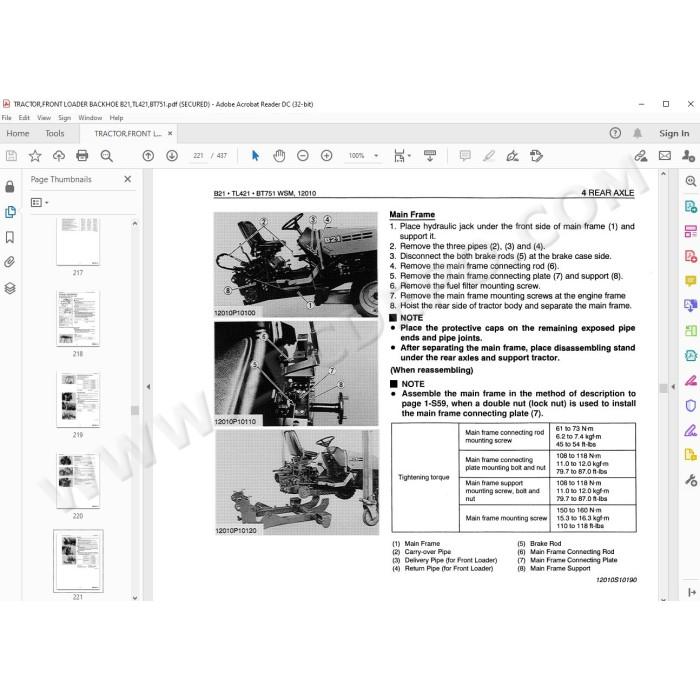
Task: Close the TRACTOR,FRONT document tab
Action: pyautogui.click(x=170, y=133)
